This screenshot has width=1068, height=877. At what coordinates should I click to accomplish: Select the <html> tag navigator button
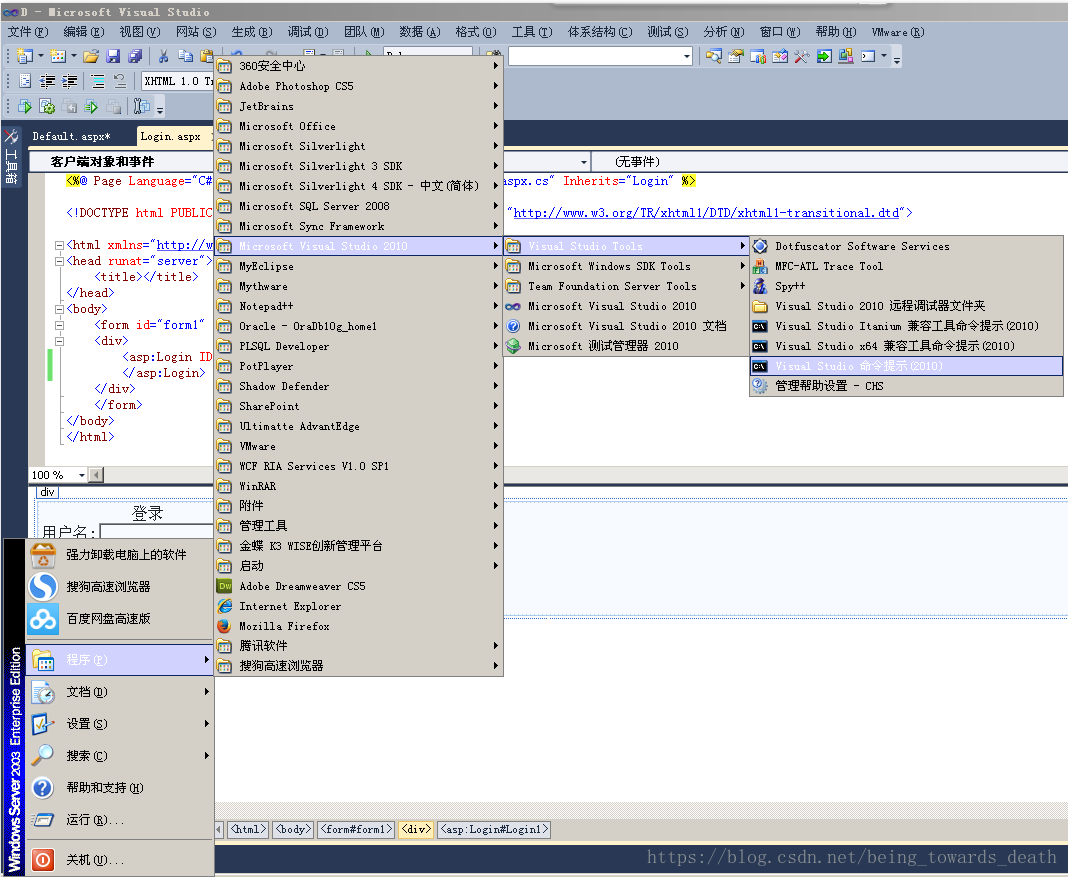248,829
